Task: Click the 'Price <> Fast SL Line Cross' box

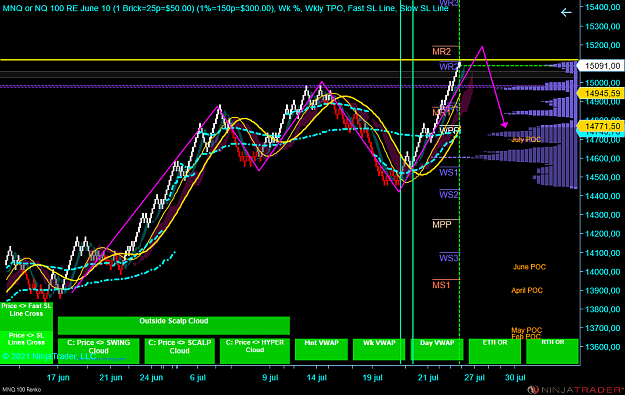Action: point(26,316)
